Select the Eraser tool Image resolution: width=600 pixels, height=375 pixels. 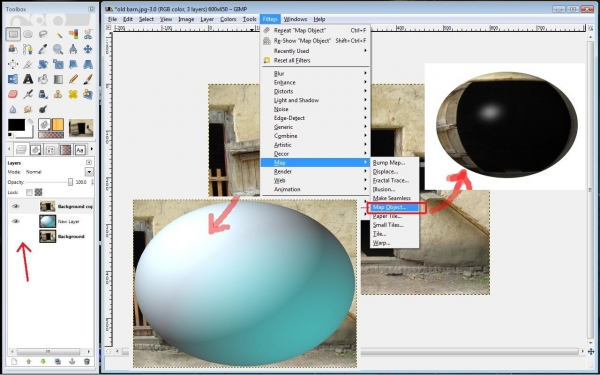point(13,94)
